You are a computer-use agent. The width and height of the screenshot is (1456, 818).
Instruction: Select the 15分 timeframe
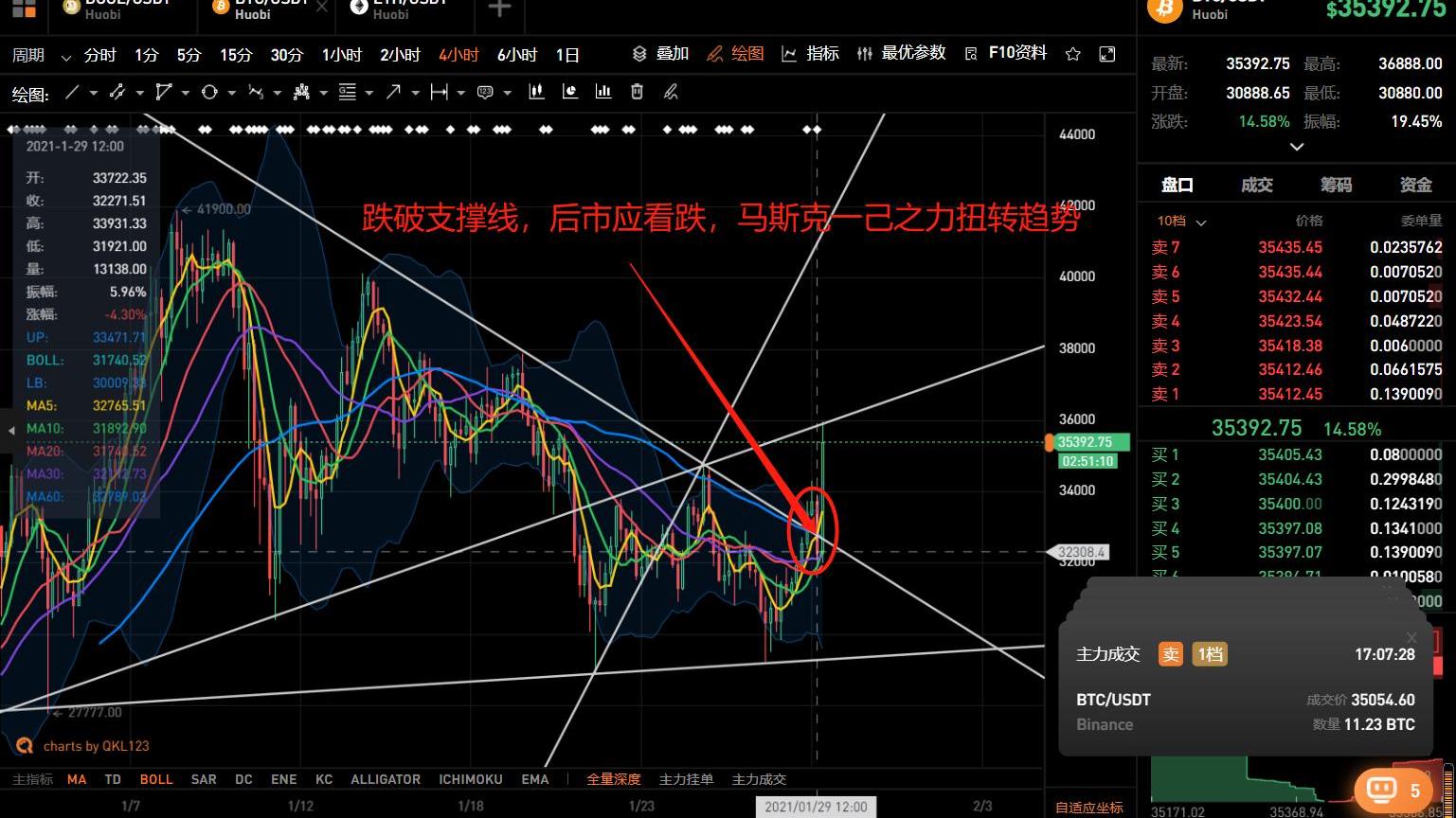pyautogui.click(x=236, y=55)
